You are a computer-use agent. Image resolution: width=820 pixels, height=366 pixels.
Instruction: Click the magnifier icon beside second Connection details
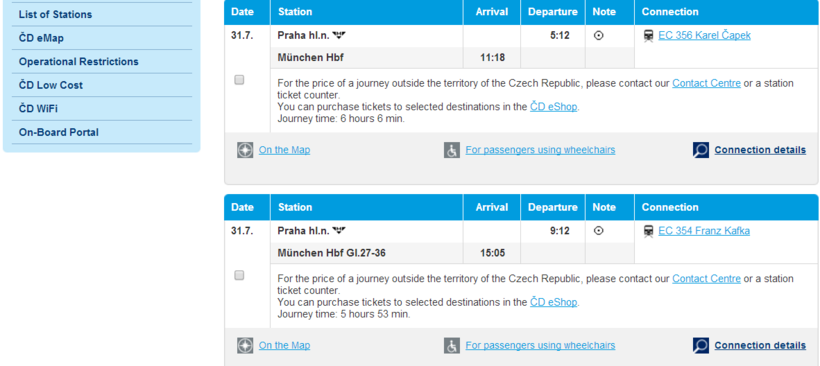point(701,346)
